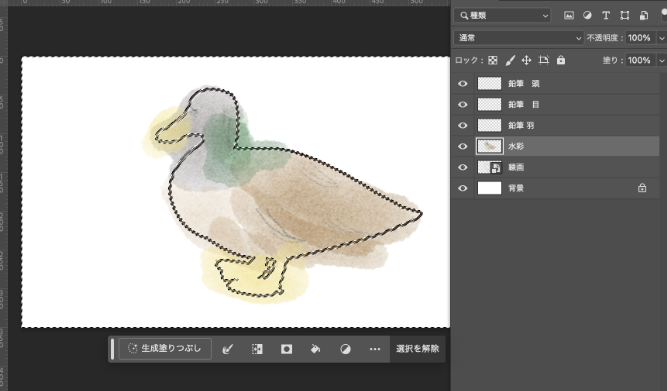Select the layer named 水彩
Screen dimensions: 667x391
click(516, 146)
